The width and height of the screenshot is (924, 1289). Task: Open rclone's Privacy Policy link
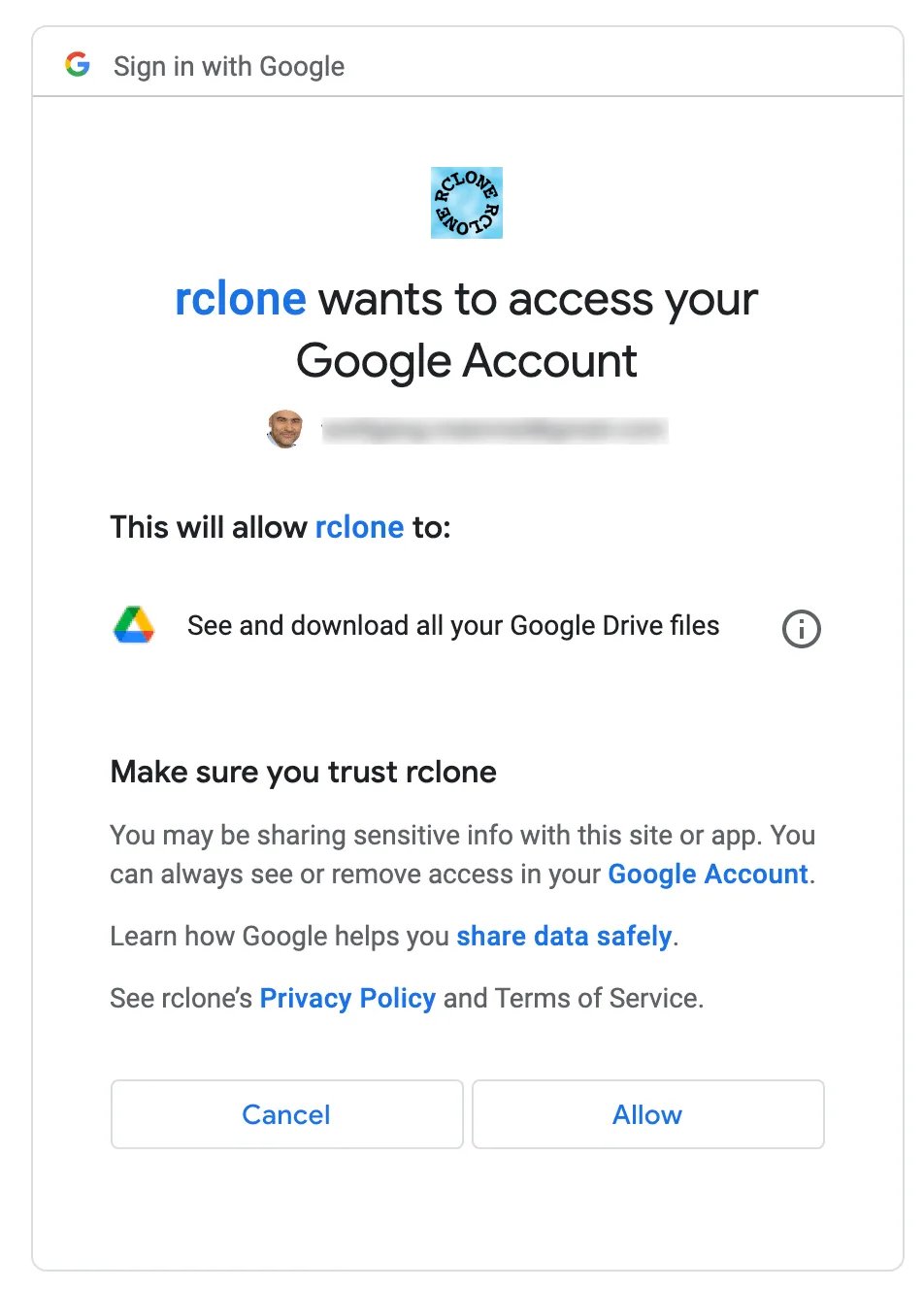point(347,999)
